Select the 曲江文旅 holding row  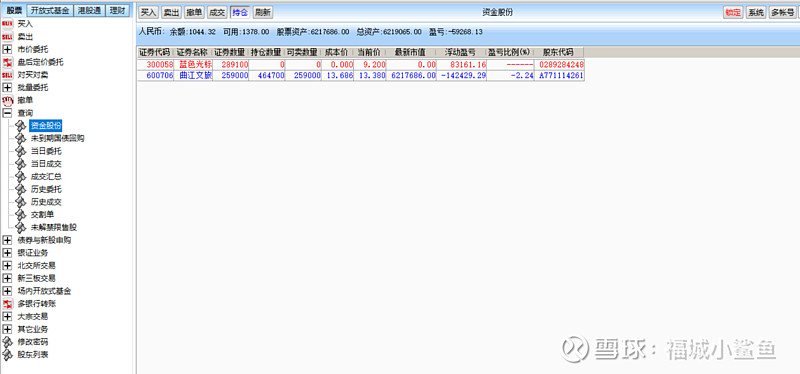360,75
